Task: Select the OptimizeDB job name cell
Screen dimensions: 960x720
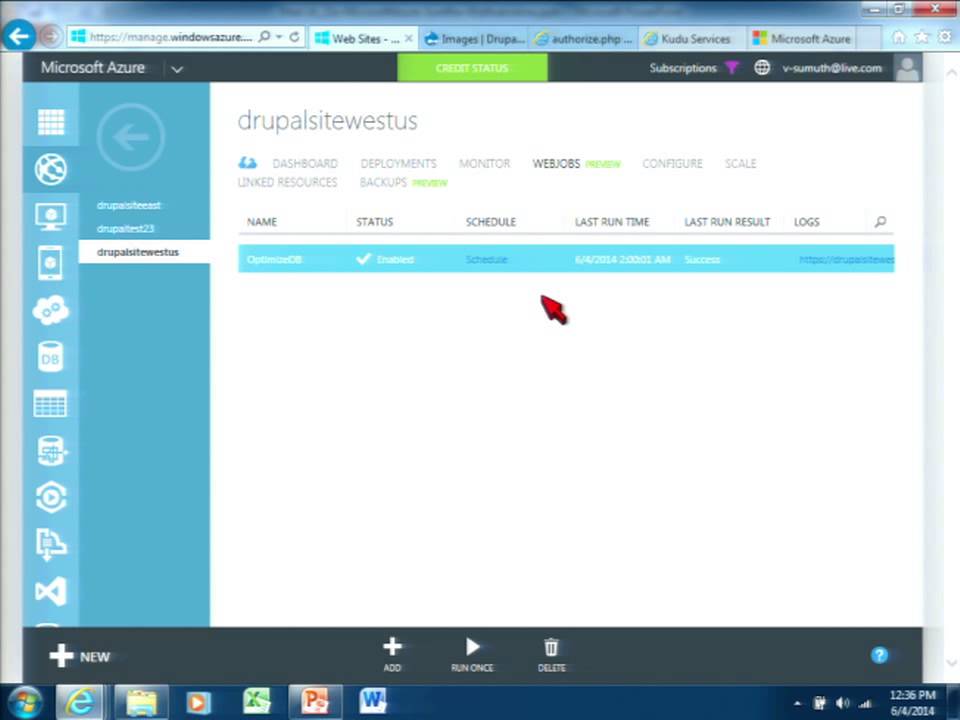Action: click(274, 260)
